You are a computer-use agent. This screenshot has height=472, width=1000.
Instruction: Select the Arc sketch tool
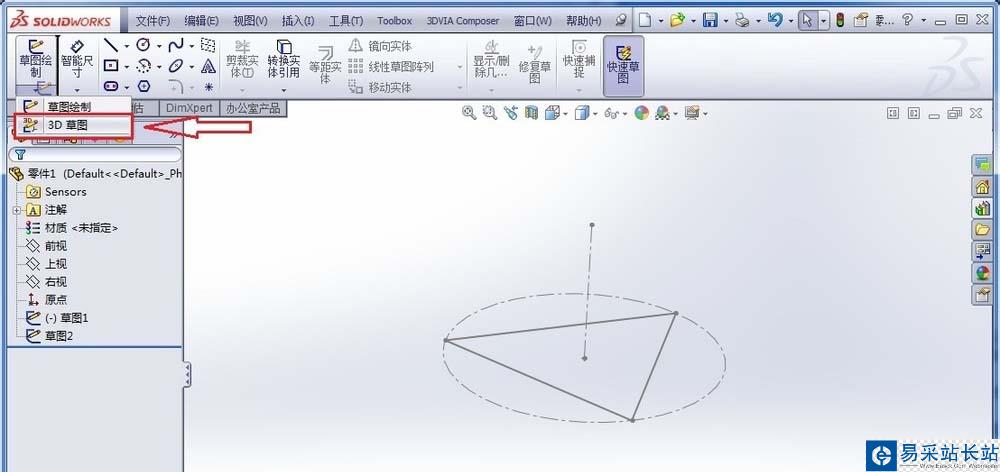pyautogui.click(x=144, y=66)
